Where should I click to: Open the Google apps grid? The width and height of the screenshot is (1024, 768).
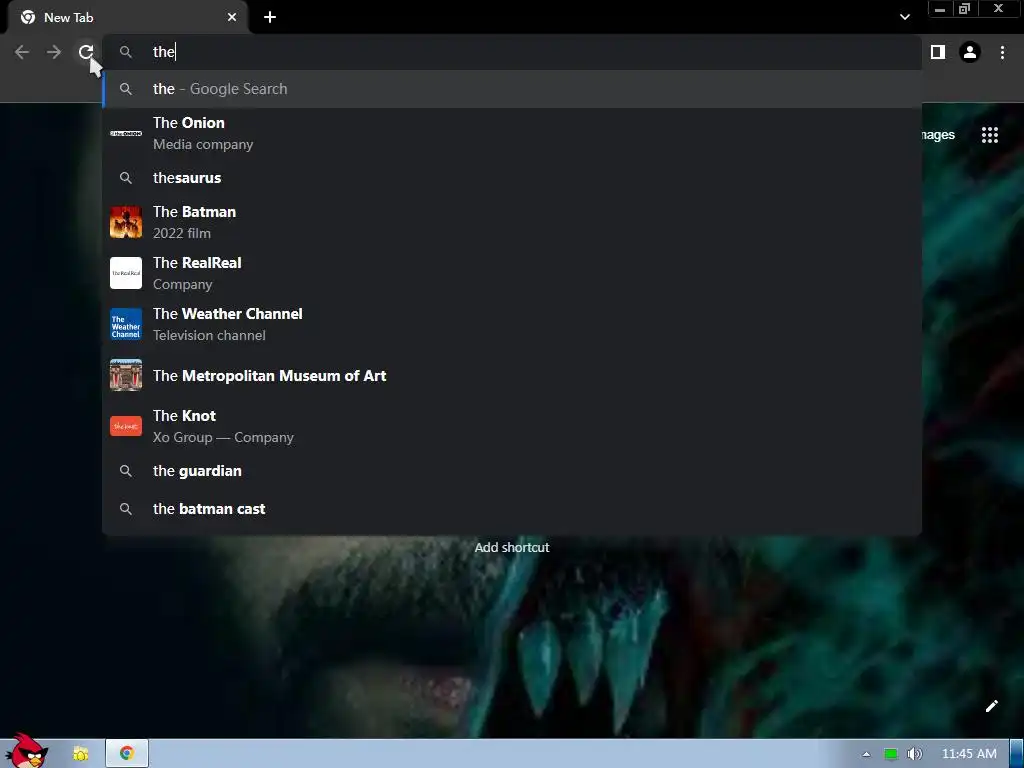(x=989, y=135)
